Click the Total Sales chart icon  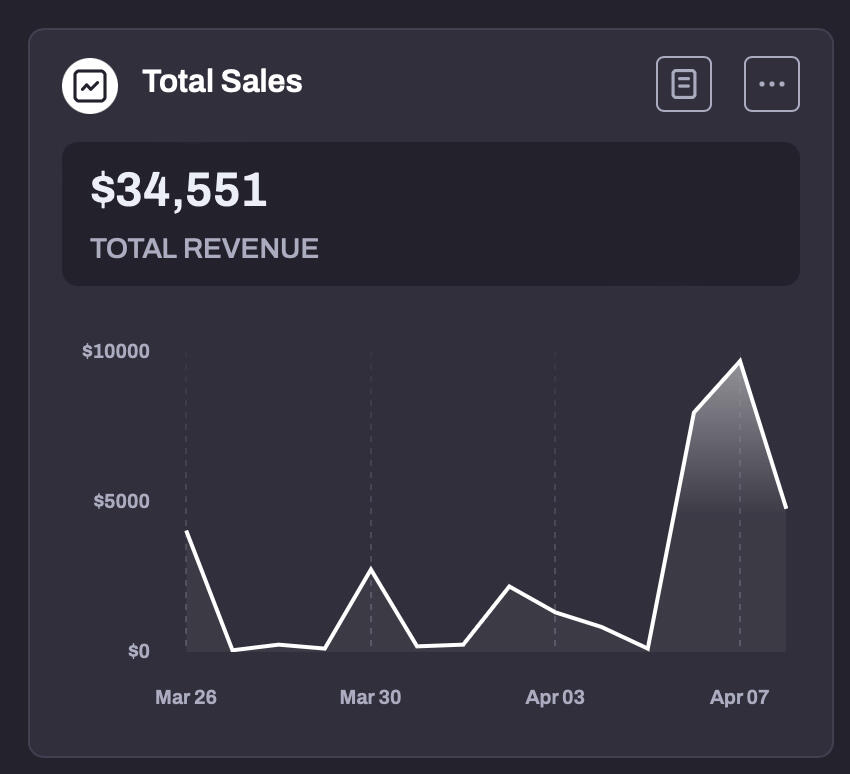click(90, 85)
